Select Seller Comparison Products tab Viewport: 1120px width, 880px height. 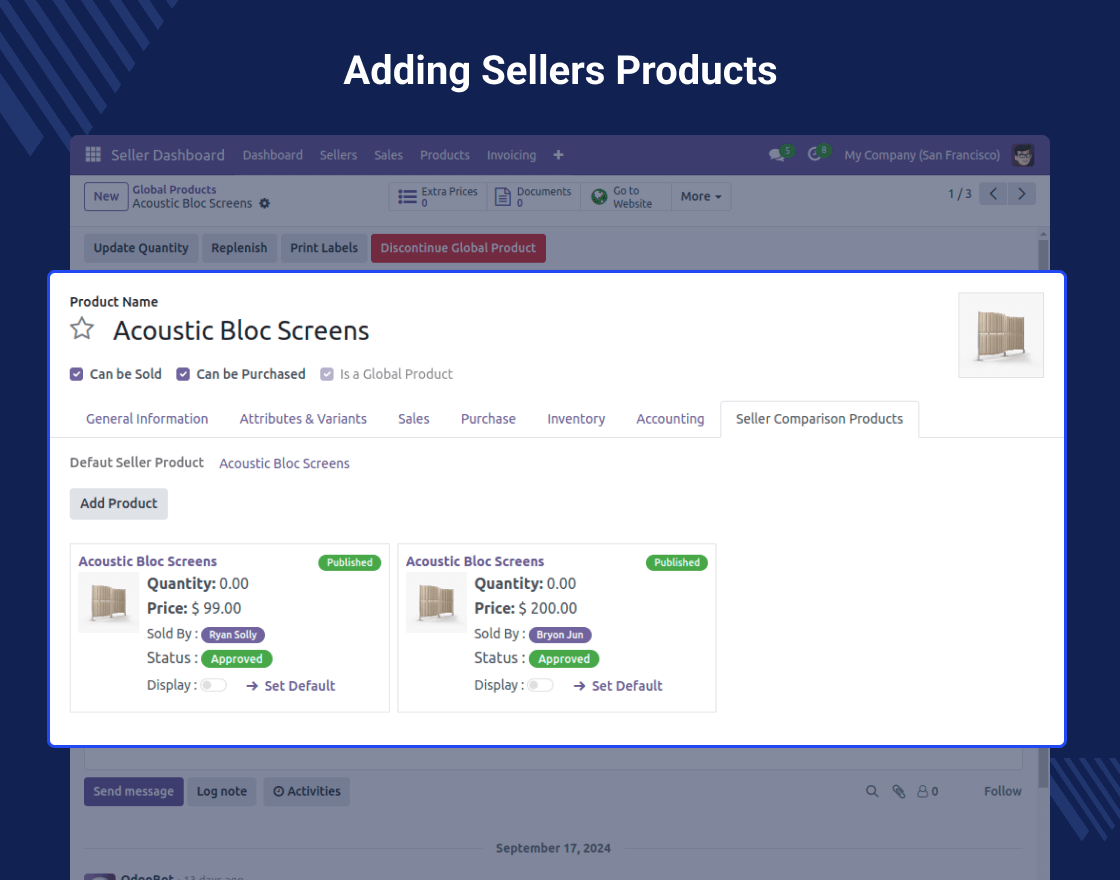tap(819, 419)
